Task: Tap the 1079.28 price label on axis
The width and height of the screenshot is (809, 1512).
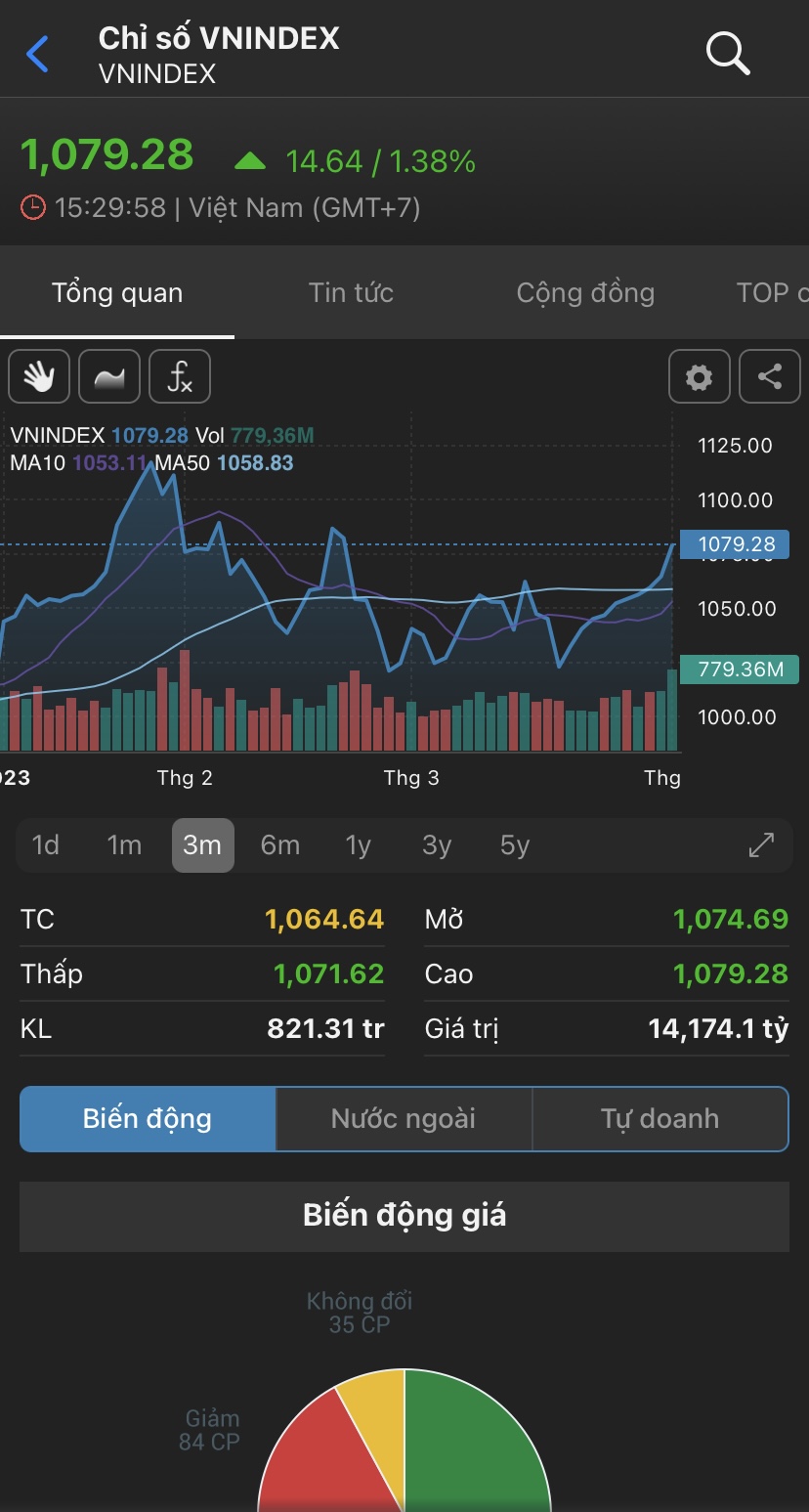Action: click(x=738, y=544)
